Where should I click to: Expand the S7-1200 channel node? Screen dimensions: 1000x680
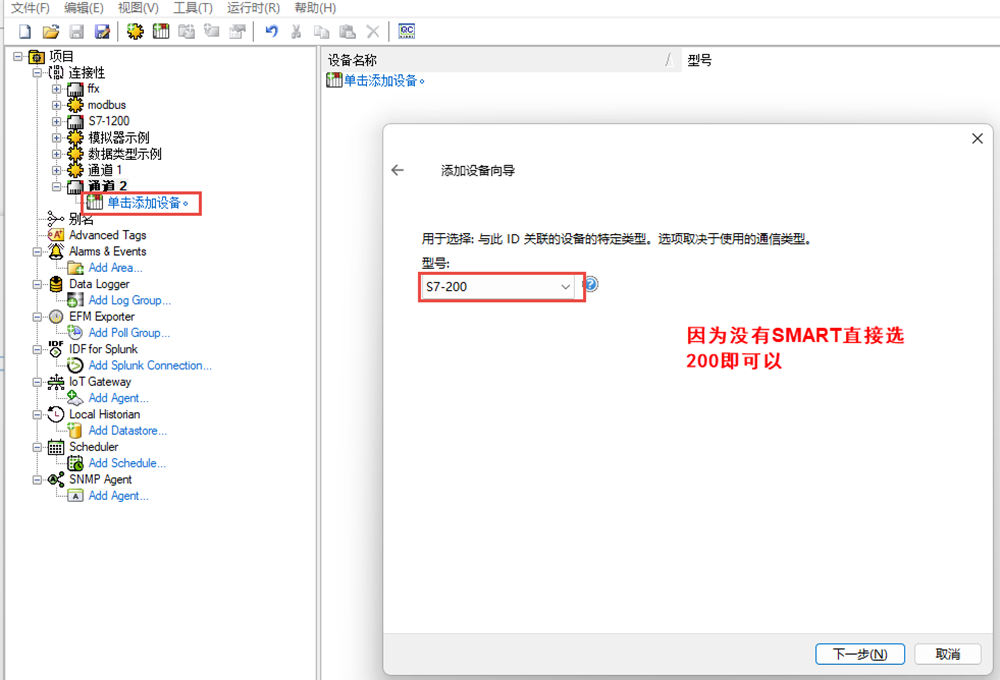pyautogui.click(x=57, y=121)
